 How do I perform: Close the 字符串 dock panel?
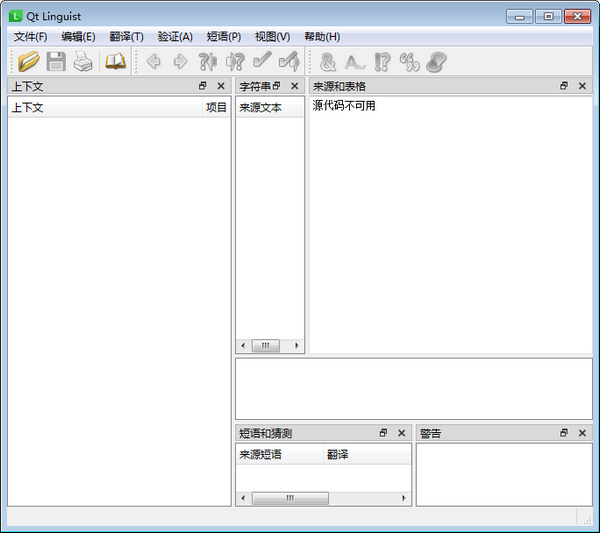(x=294, y=86)
